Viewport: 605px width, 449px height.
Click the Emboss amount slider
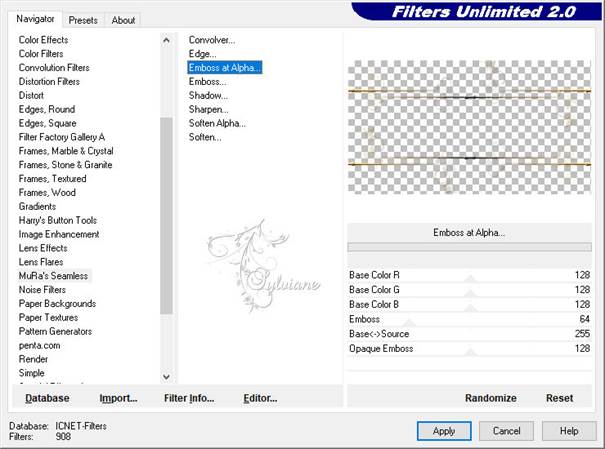pyautogui.click(x=470, y=319)
